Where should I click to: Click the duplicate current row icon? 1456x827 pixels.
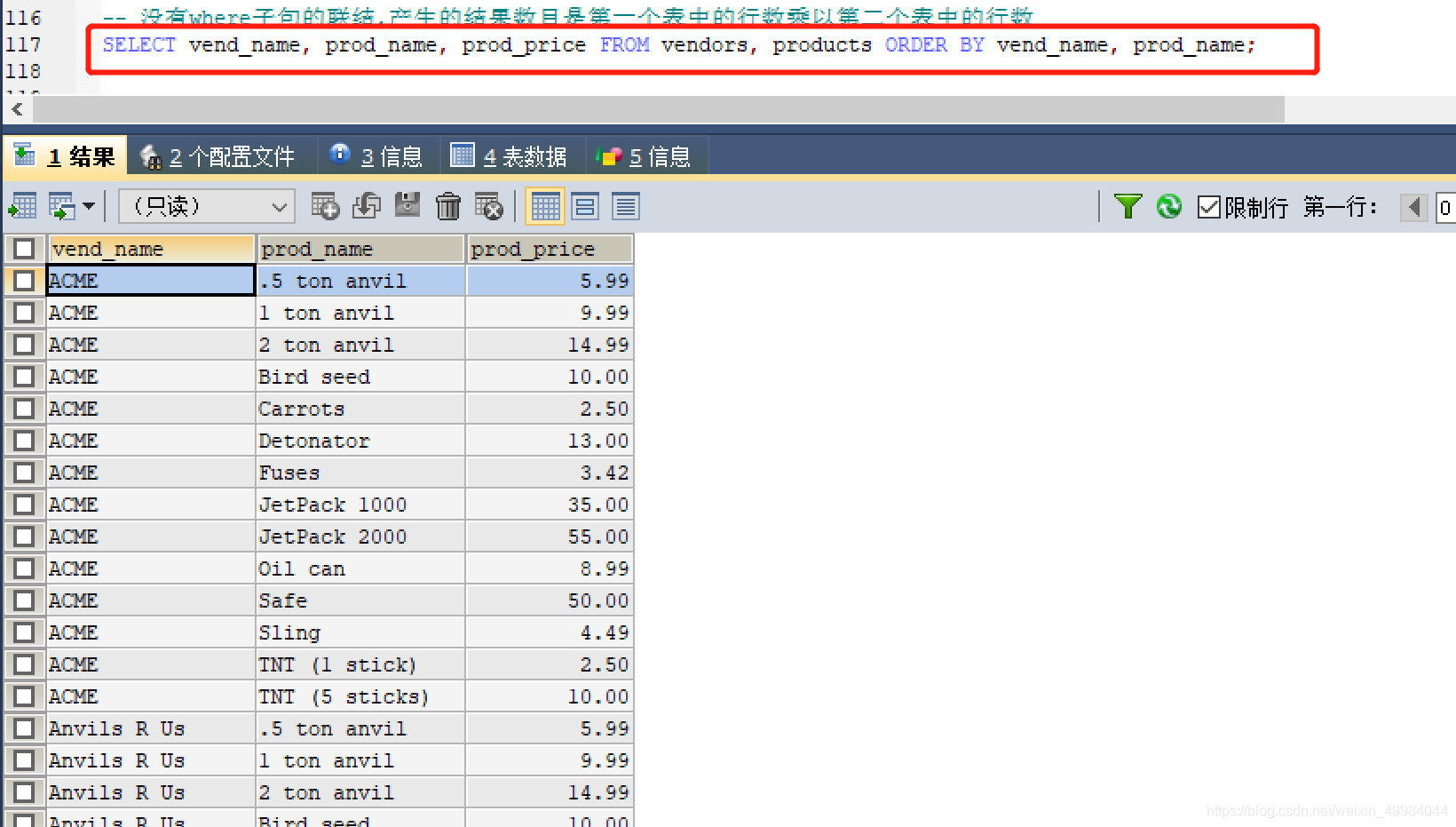[x=366, y=207]
